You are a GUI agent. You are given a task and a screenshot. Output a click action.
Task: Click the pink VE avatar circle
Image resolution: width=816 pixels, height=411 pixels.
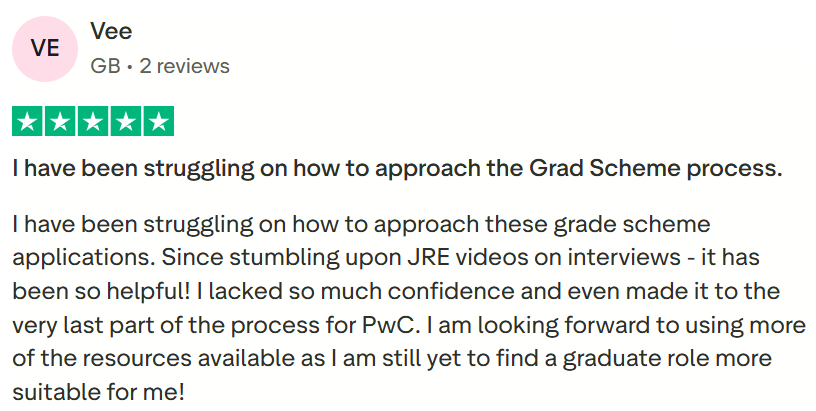45,49
